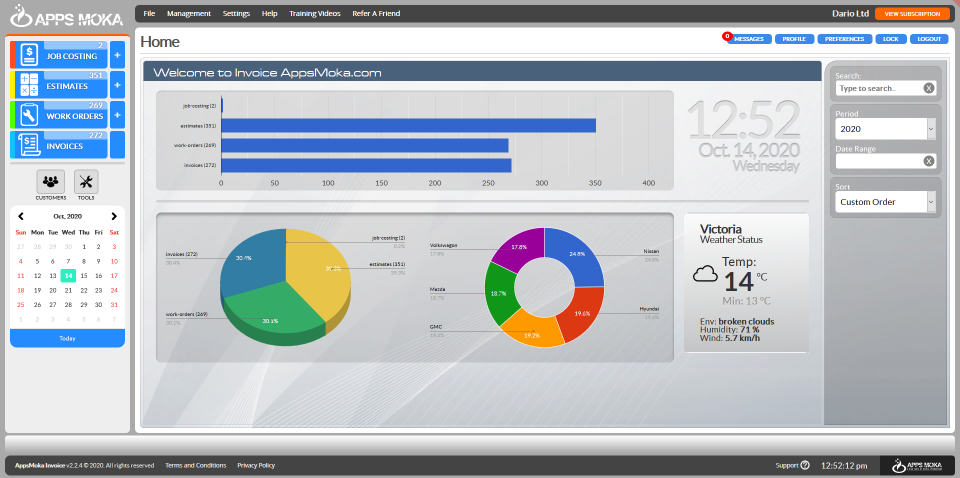Click the Today button under calendar
The height and width of the screenshot is (478, 960).
tap(67, 338)
